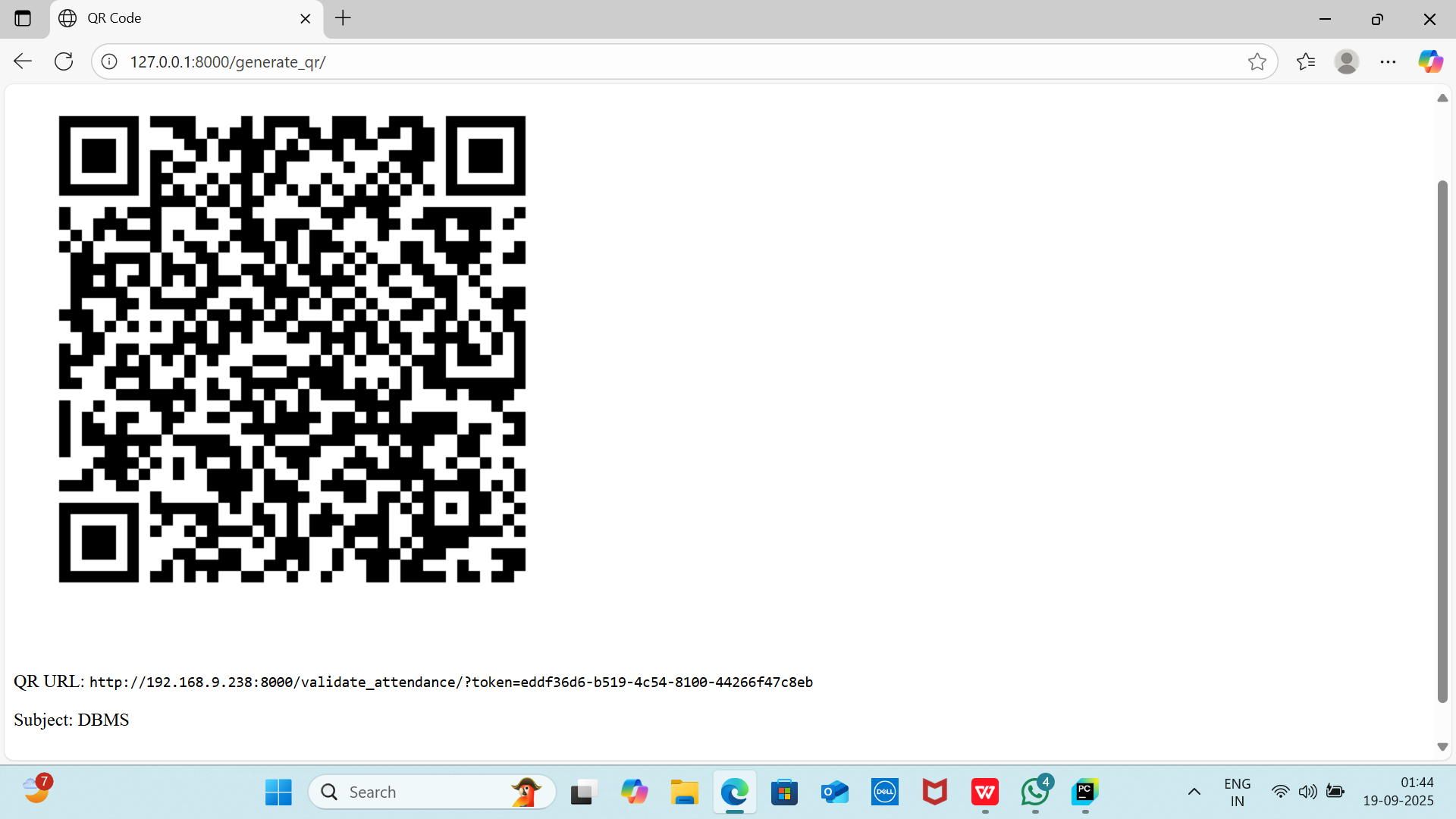Image resolution: width=1456 pixels, height=819 pixels.
Task: Open Settings and more menu
Action: (x=1388, y=61)
